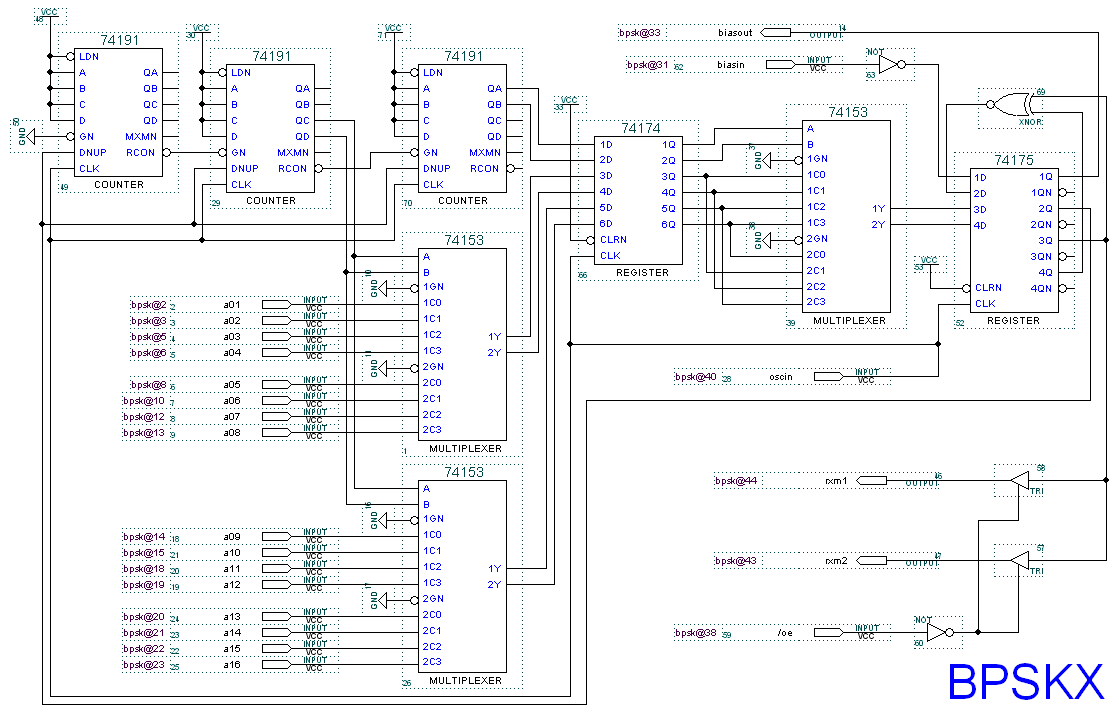Click the bpsk@31 pin assignment label
The width and height of the screenshot is (1119, 712).
tap(648, 65)
